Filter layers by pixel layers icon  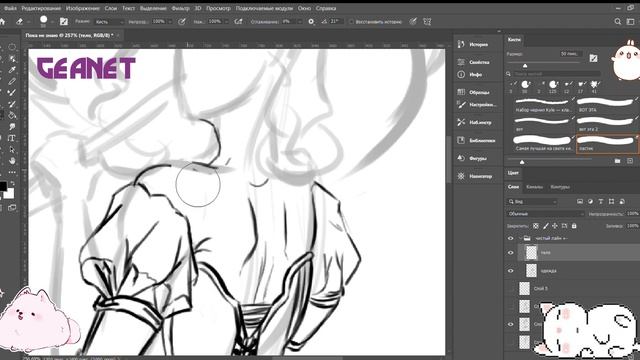pos(580,202)
